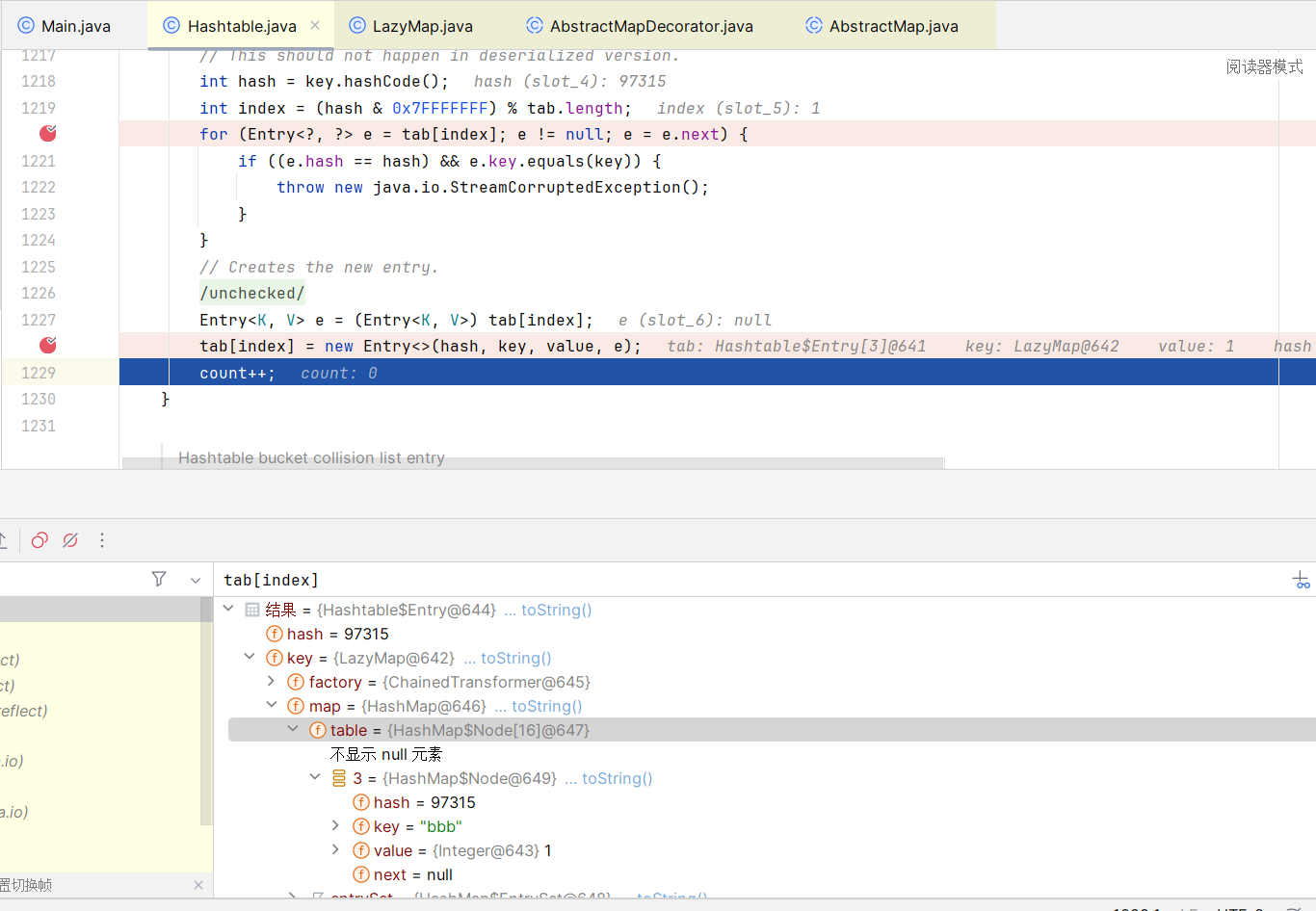
Task: Click toString() link for HashMap$Node@649
Action: [x=617, y=778]
